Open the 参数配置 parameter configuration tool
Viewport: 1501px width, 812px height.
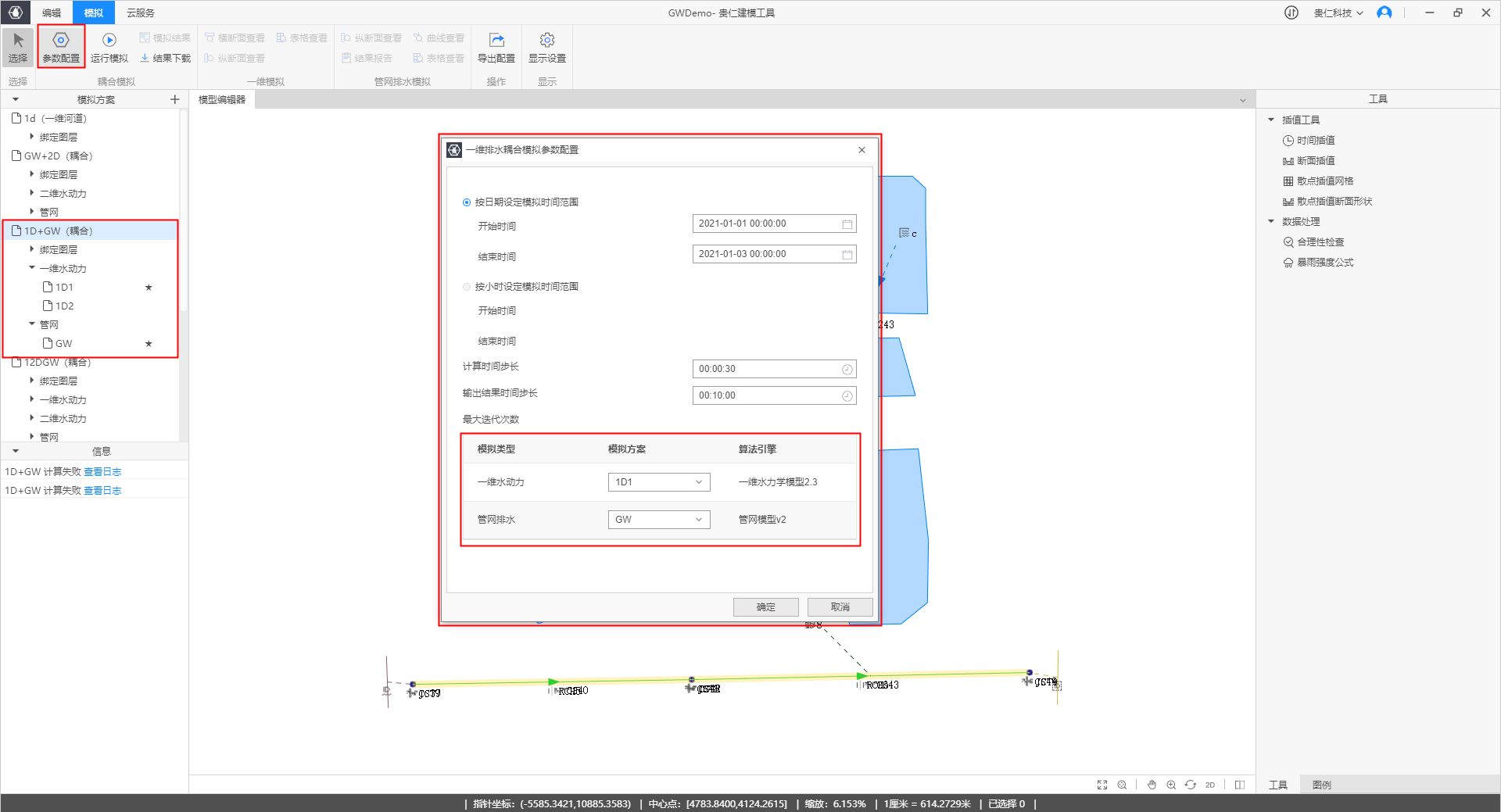[61, 47]
